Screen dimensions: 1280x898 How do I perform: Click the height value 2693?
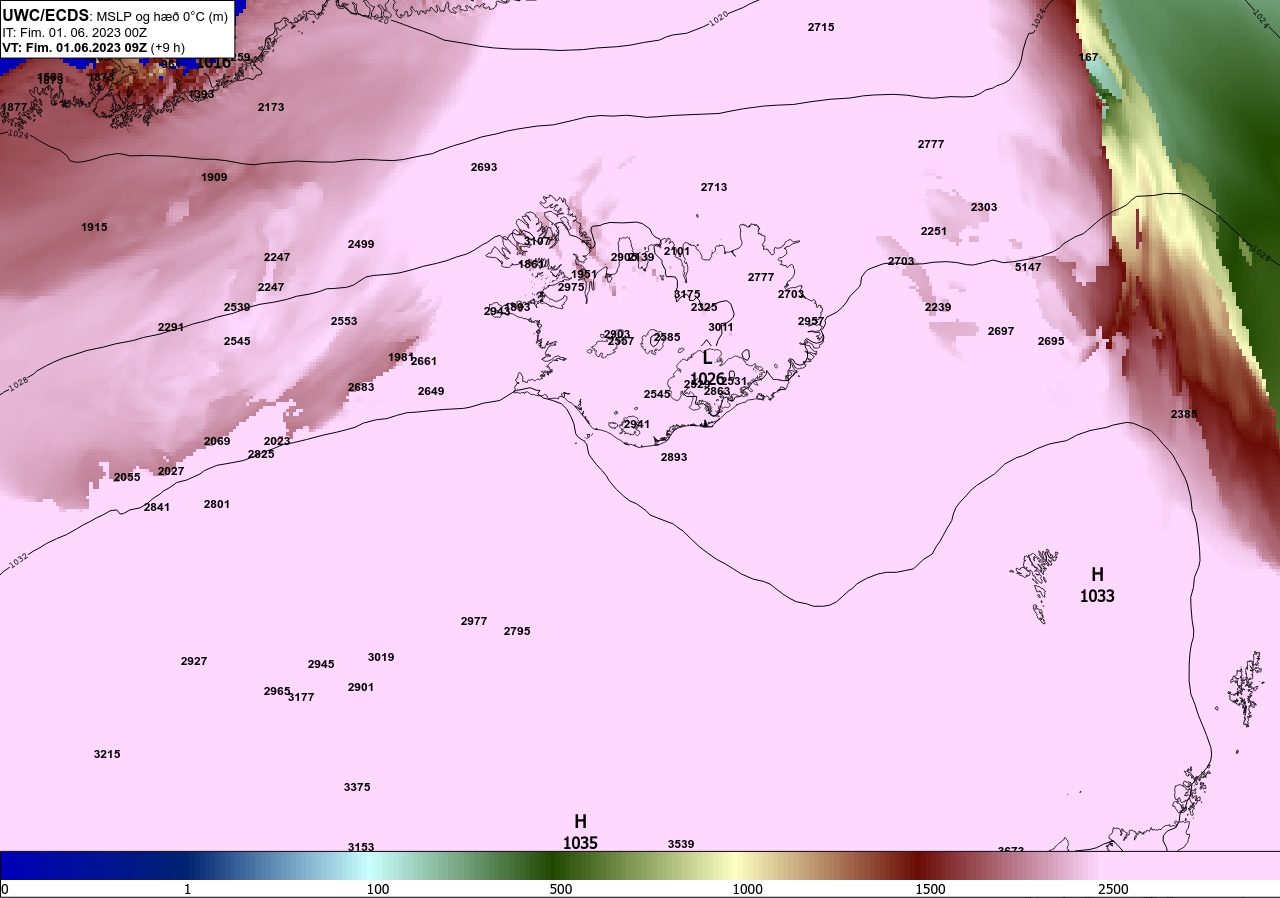coord(484,167)
